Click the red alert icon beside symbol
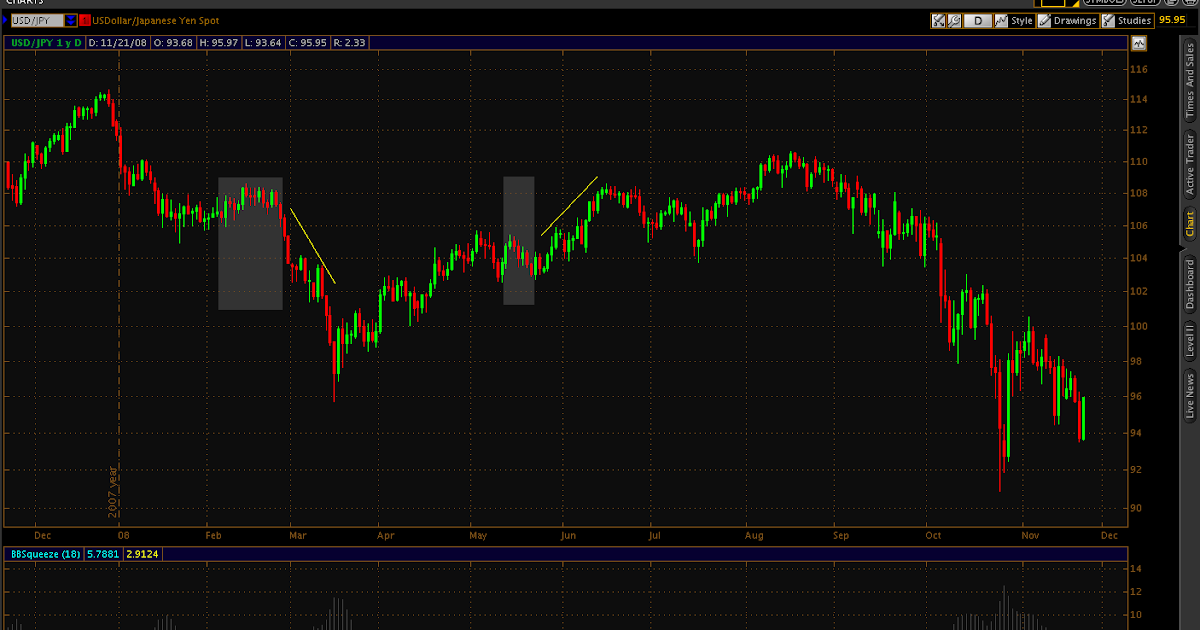The width and height of the screenshot is (1200, 630). point(84,20)
